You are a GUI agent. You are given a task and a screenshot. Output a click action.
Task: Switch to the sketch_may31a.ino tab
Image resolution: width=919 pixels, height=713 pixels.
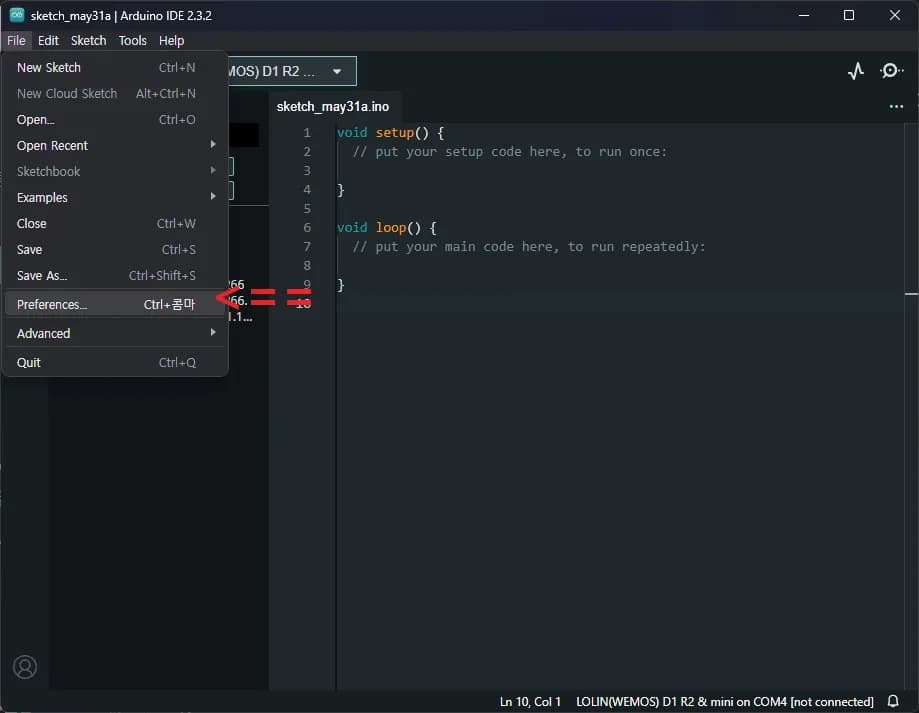click(332, 105)
